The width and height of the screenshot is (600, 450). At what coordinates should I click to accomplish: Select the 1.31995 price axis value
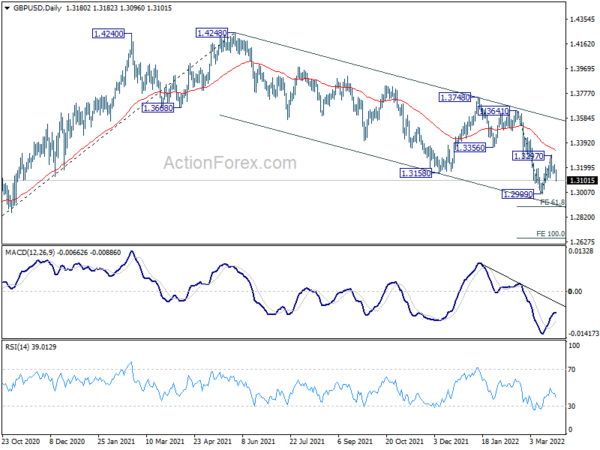point(582,168)
